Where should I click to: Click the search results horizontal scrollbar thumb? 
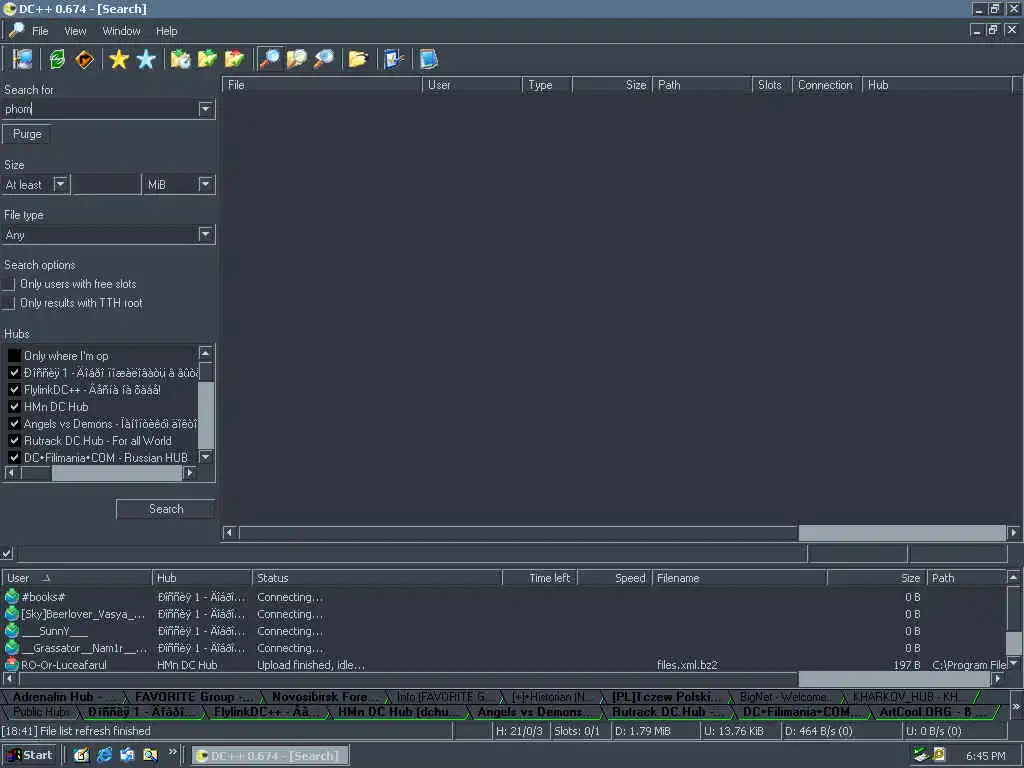click(x=902, y=533)
